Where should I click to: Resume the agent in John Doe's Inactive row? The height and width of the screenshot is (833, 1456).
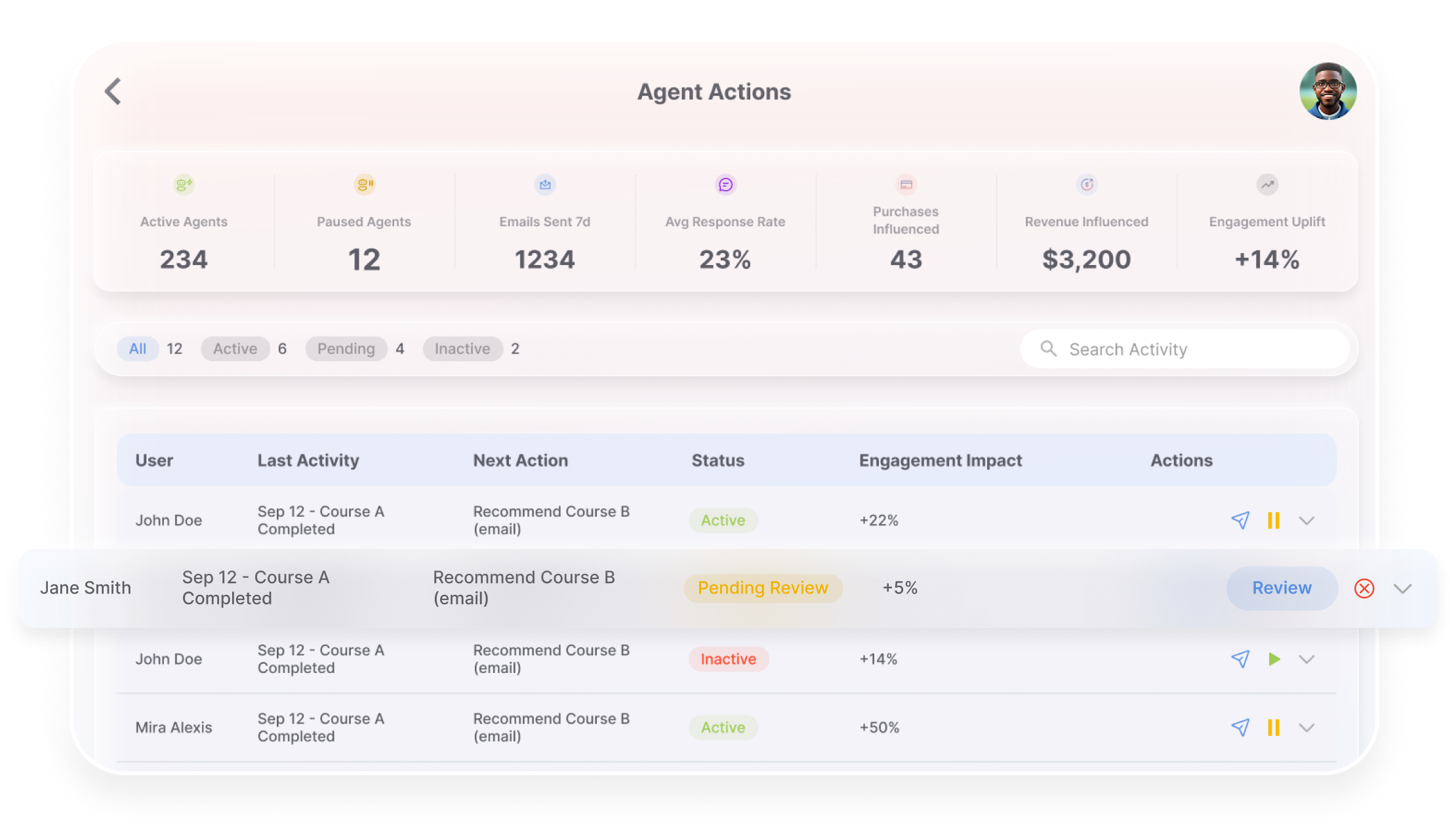pyautogui.click(x=1274, y=659)
